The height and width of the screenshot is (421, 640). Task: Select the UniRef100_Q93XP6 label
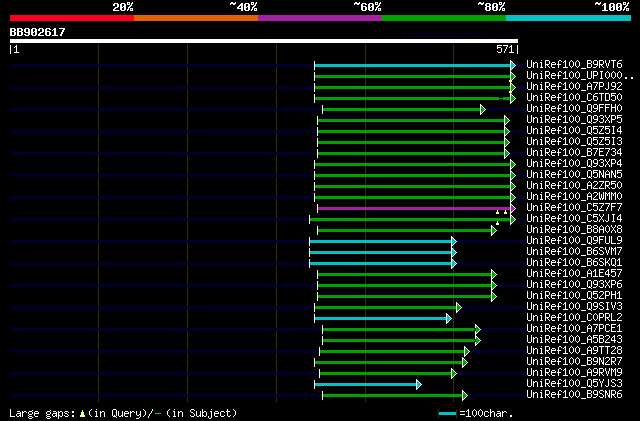(574, 285)
